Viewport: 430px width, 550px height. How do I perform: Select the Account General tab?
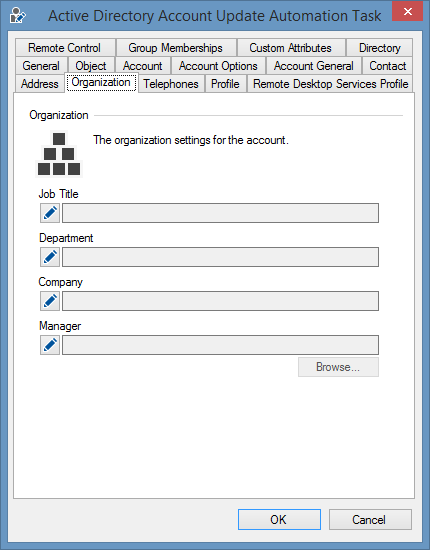click(314, 66)
